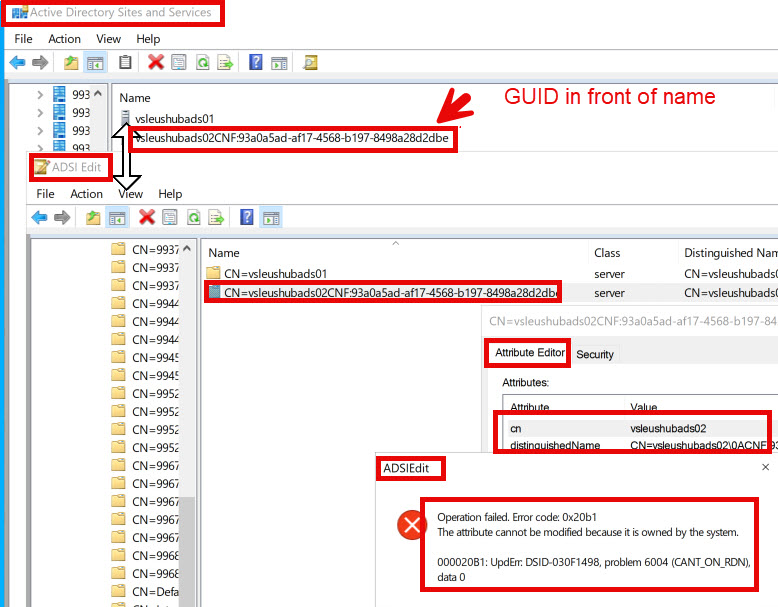This screenshot has width=778, height=607.
Task: Select CN=vsleushubads01 row in ADSI Edit
Action: point(275,273)
